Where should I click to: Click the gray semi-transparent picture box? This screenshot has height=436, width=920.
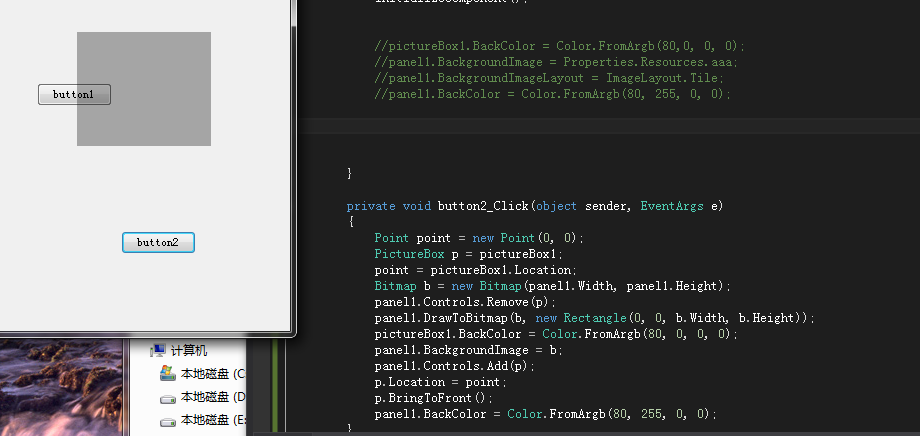pyautogui.click(x=144, y=89)
